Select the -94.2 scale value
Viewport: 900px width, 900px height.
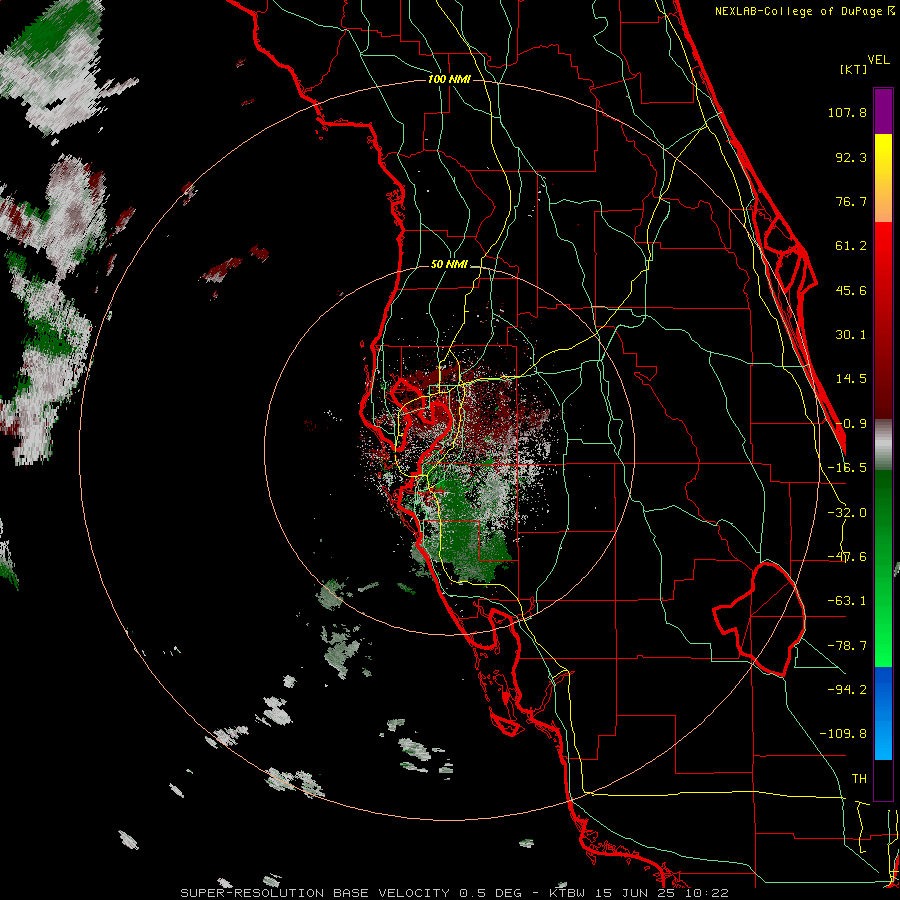coord(847,689)
